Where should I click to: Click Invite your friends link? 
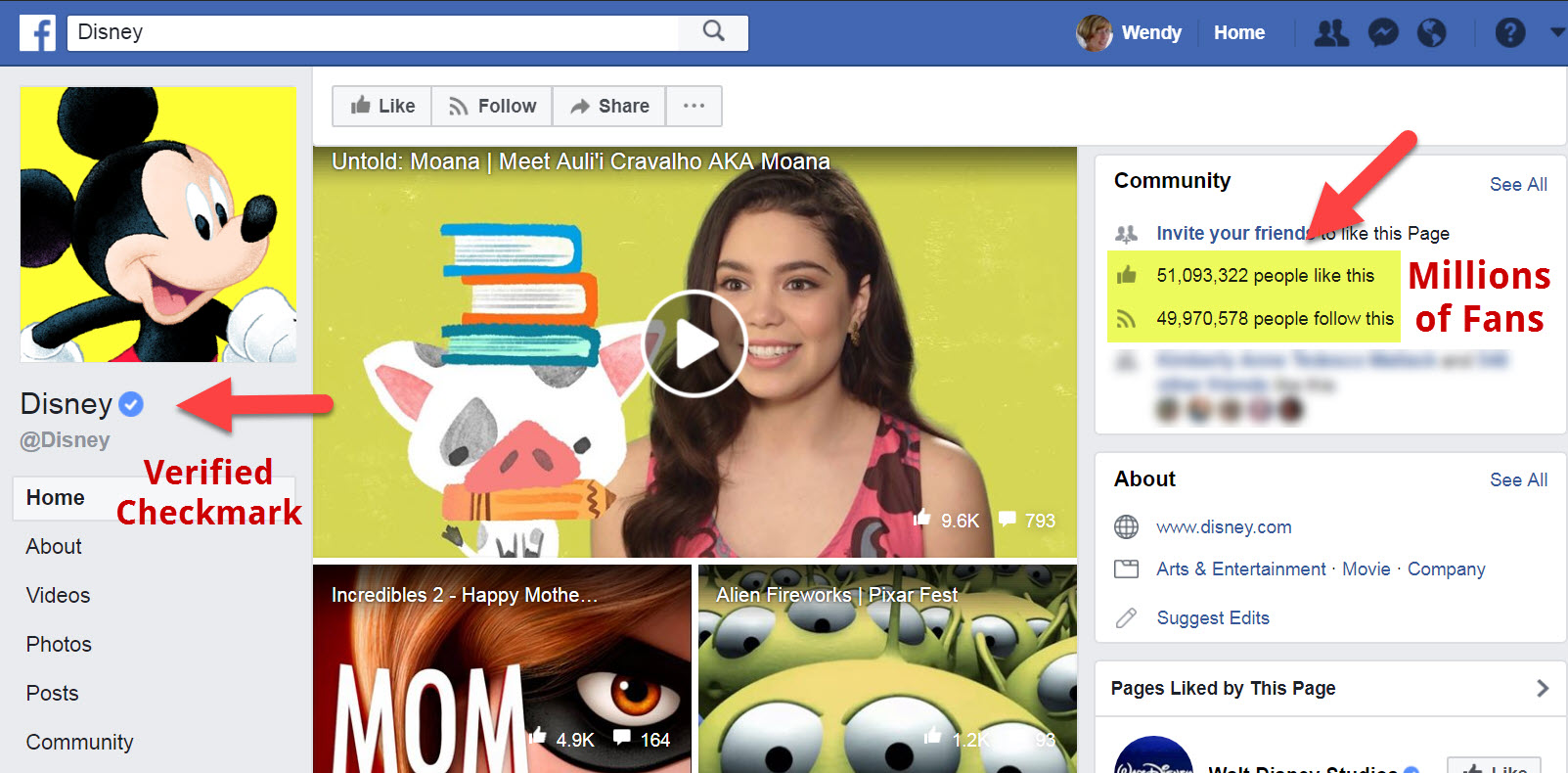tap(1234, 233)
